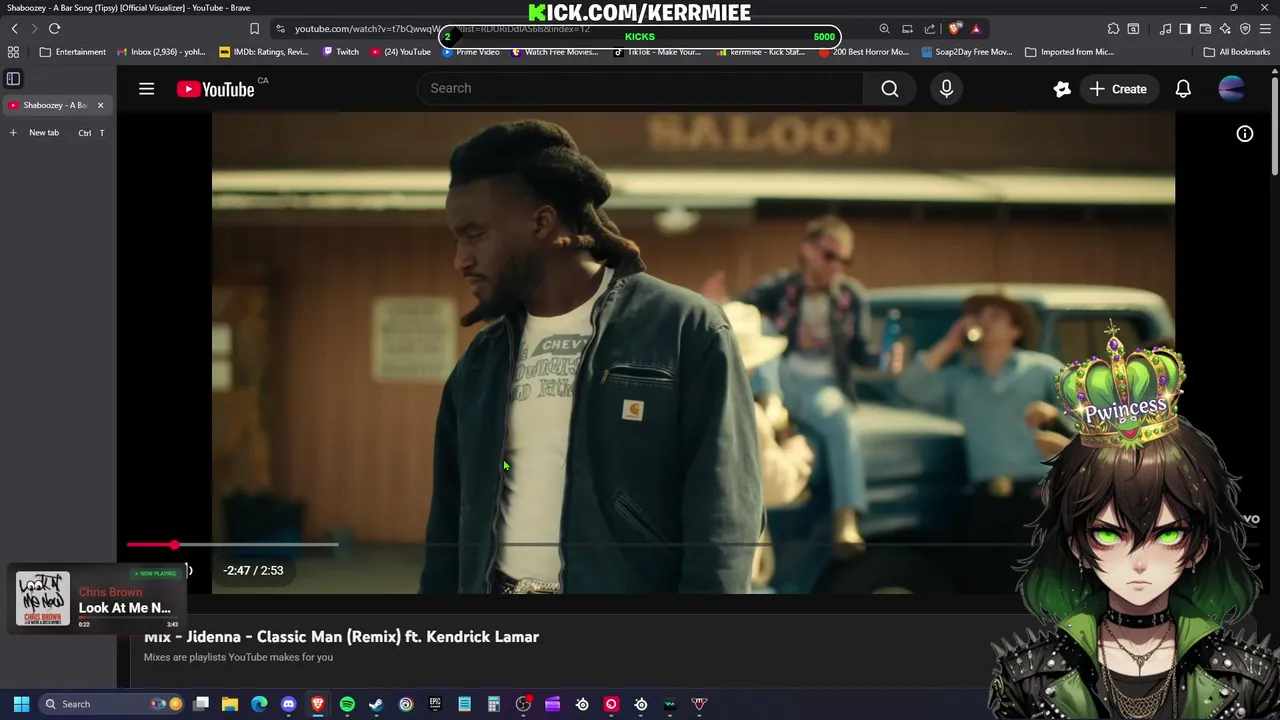Screen dimensions: 1280x720
Task: Click the Create button on YouTube
Action: coord(1118,89)
